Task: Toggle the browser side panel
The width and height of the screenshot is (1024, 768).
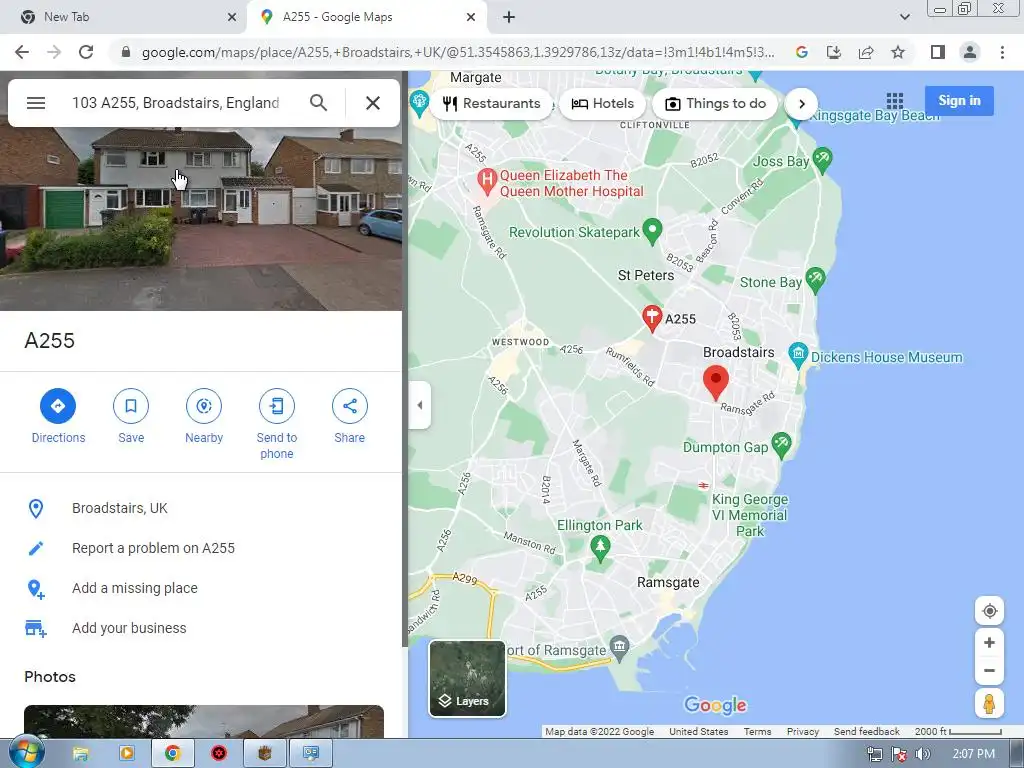Action: click(x=938, y=52)
